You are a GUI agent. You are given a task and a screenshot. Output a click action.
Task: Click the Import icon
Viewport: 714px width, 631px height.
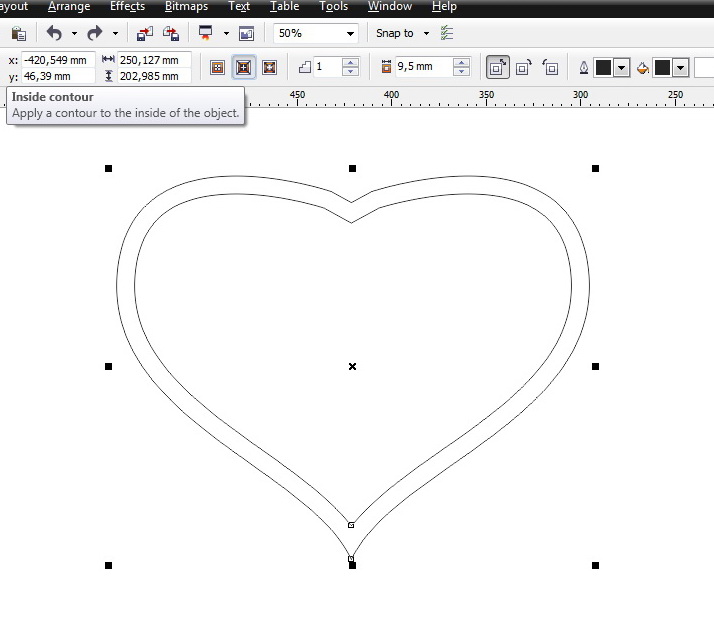pyautogui.click(x=145, y=33)
